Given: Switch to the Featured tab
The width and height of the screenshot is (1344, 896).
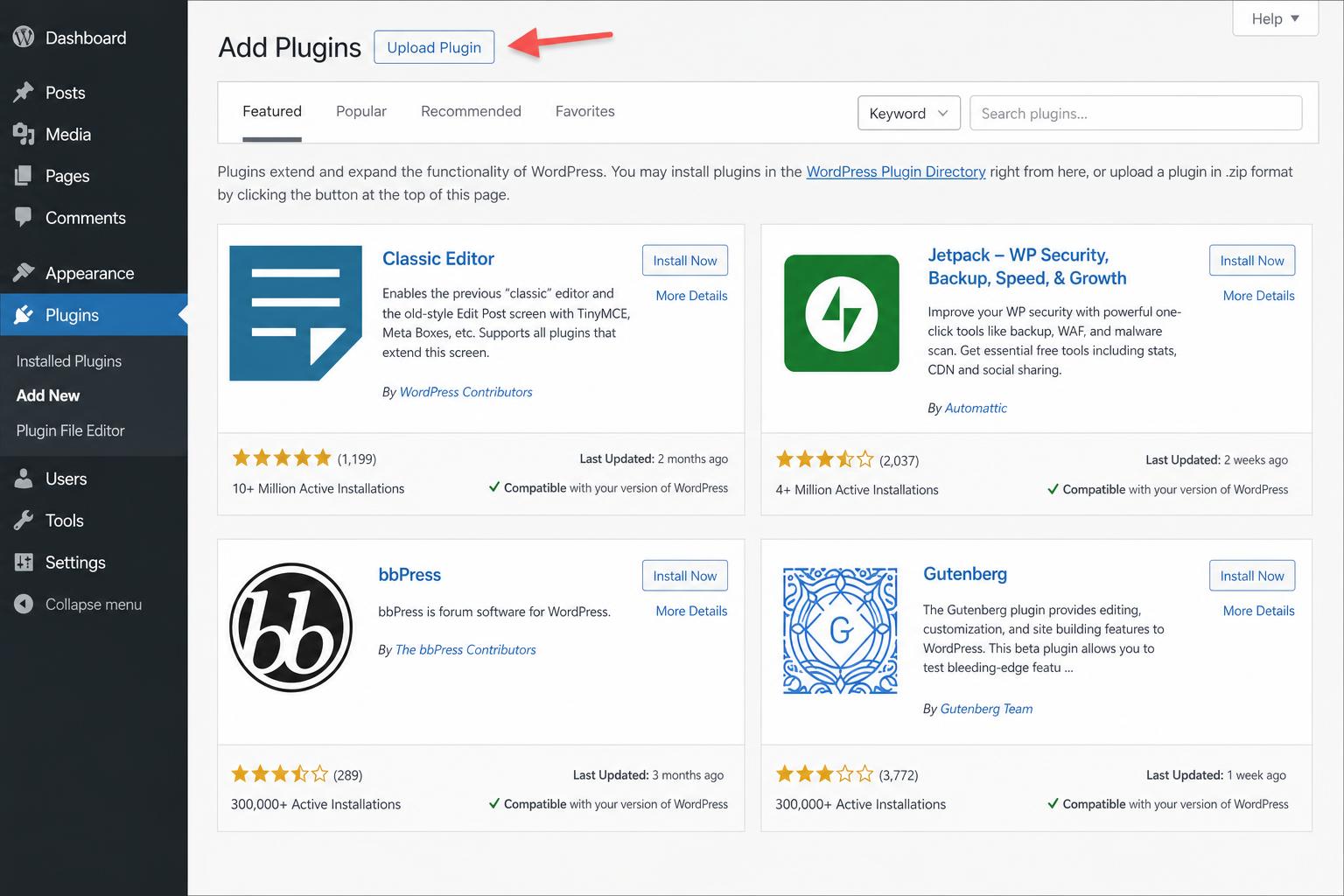Looking at the screenshot, I should click(x=272, y=111).
